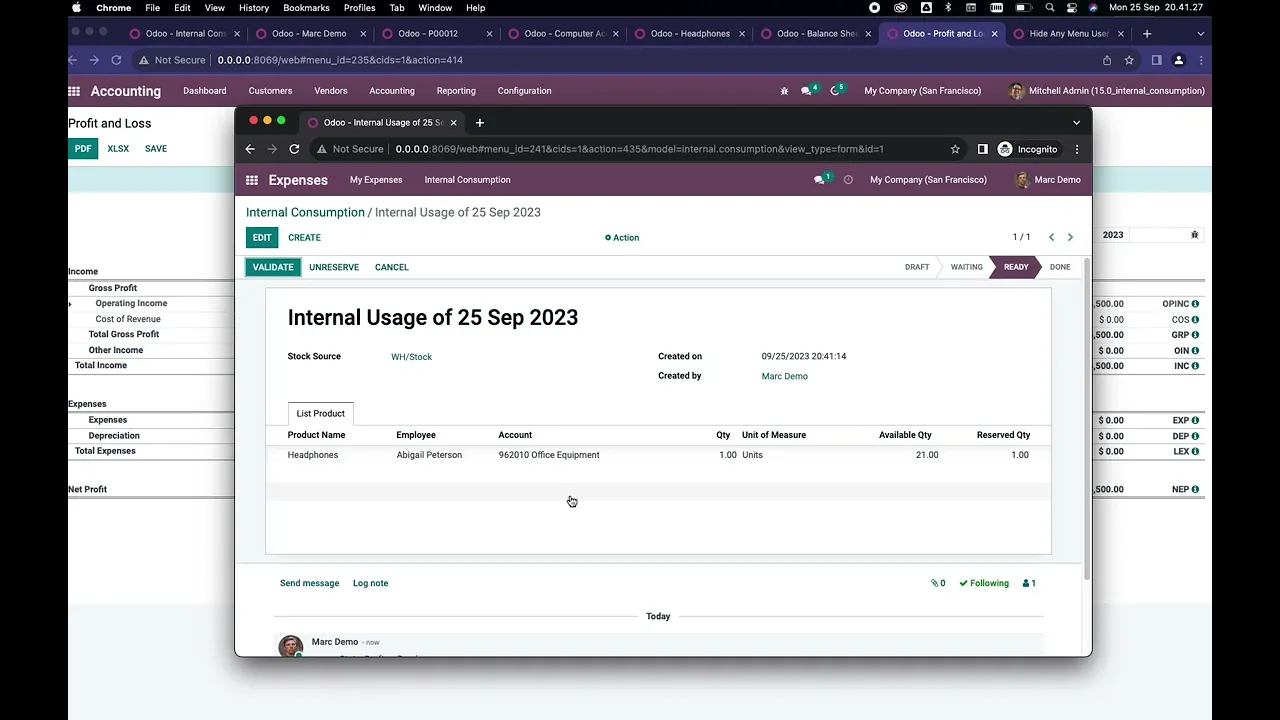Click the UNRESERVE button
The height and width of the screenshot is (720, 1280).
pyautogui.click(x=334, y=268)
